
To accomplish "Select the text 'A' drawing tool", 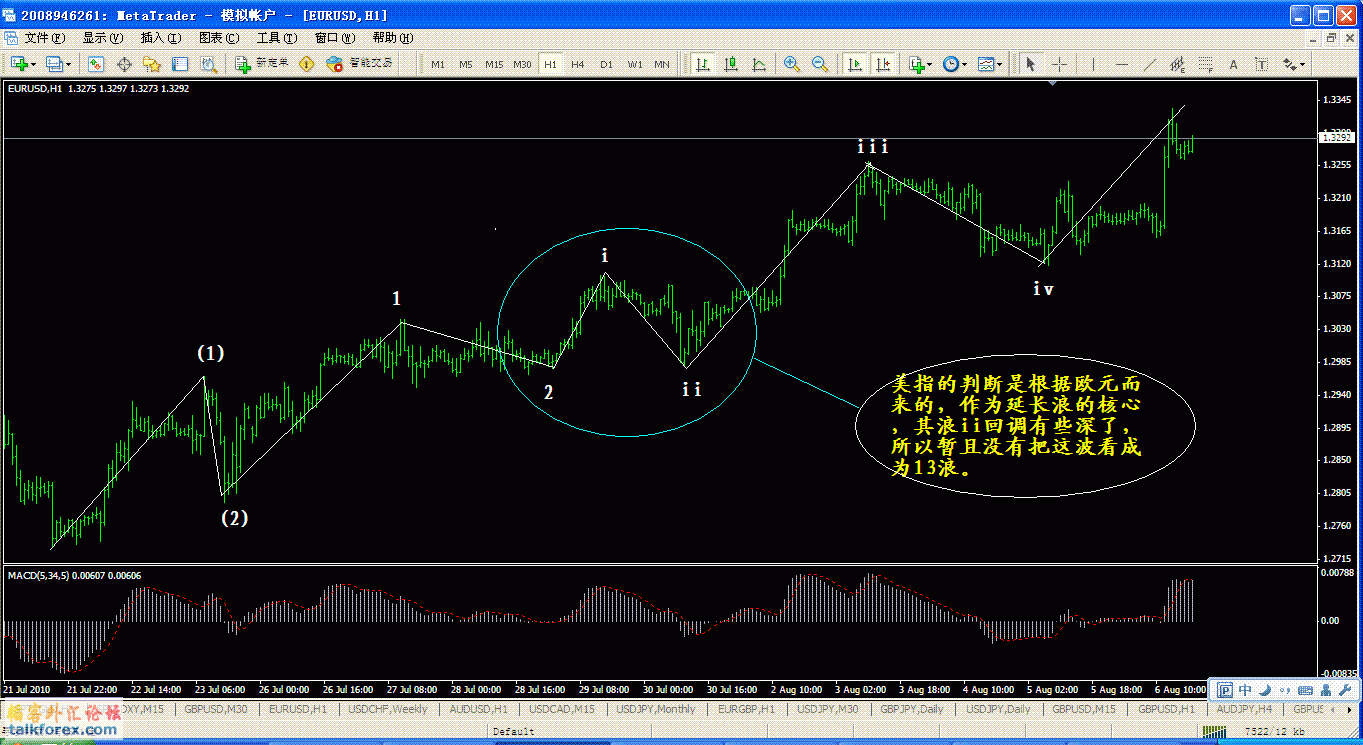I will pos(1233,64).
